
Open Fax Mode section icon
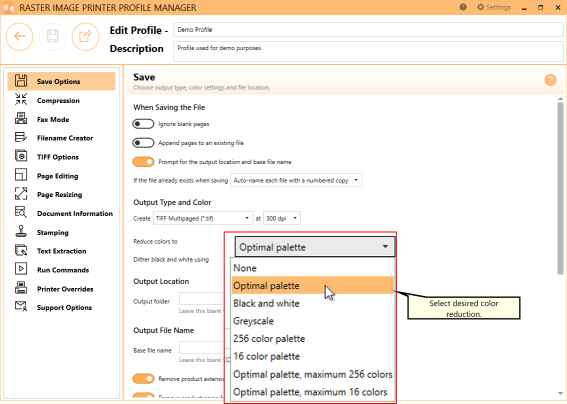(x=21, y=118)
